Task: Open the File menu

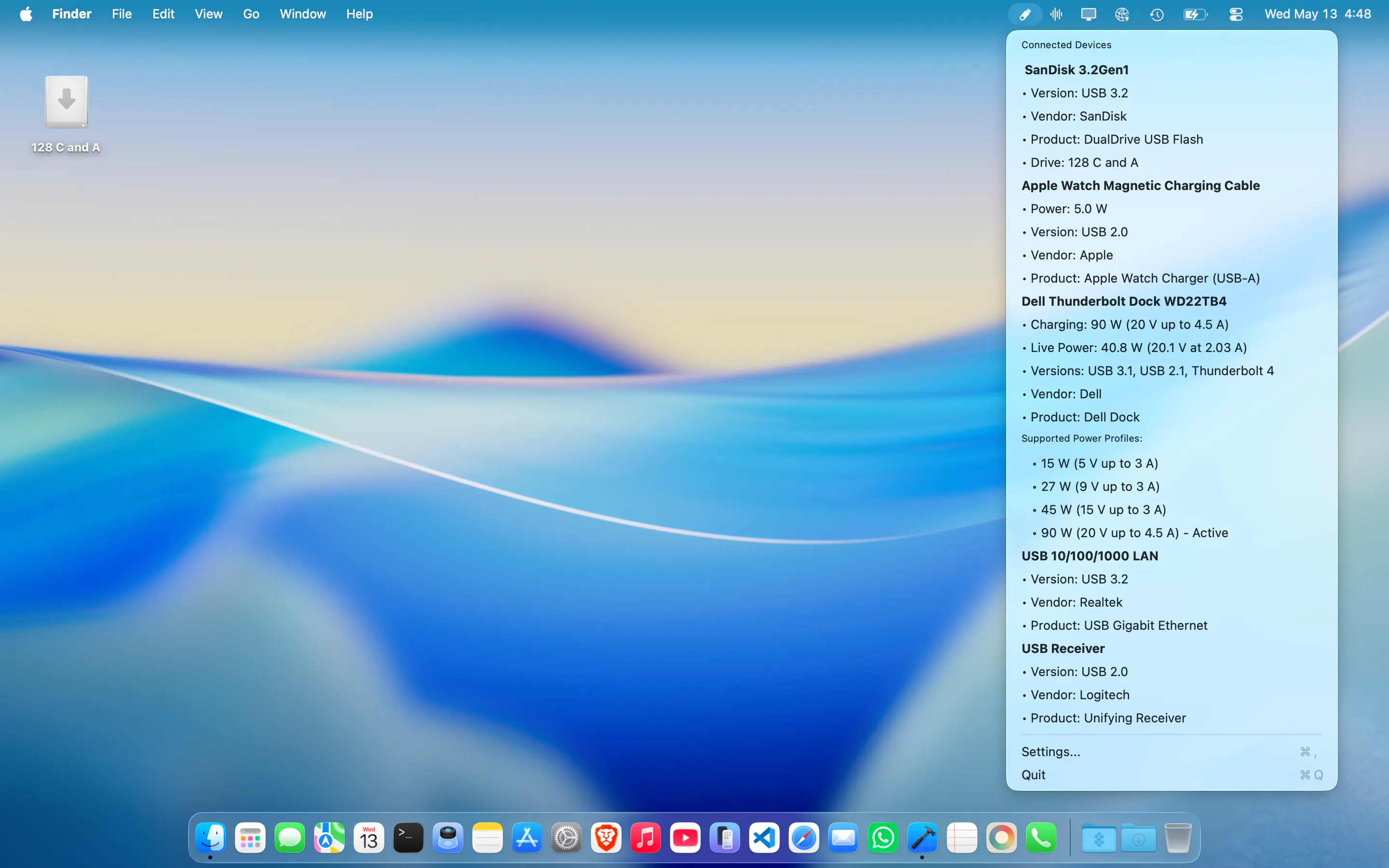Action: coord(122,14)
